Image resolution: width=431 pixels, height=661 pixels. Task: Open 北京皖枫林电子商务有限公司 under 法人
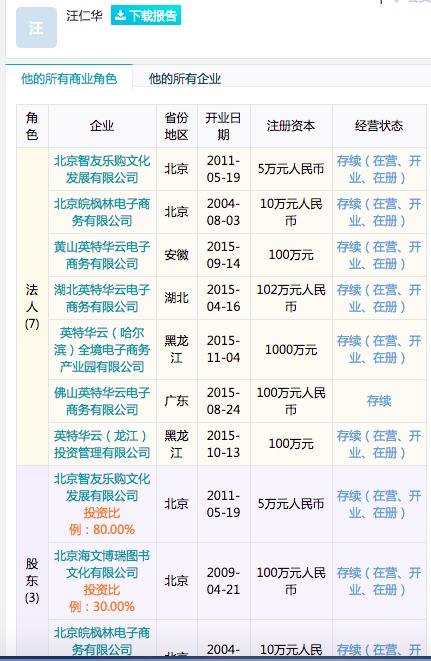coord(102,212)
